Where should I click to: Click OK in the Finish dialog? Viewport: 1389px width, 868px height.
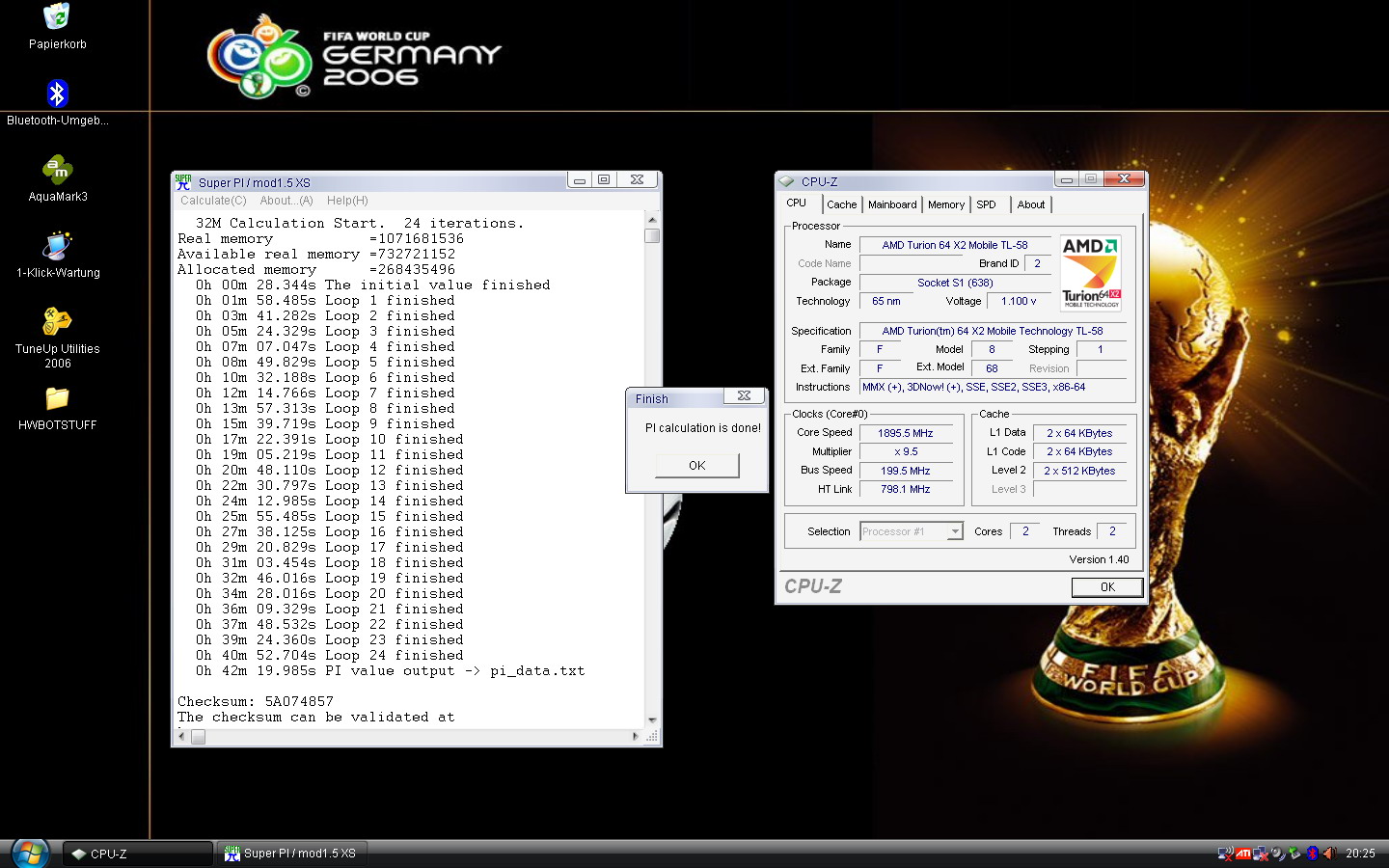pos(697,465)
